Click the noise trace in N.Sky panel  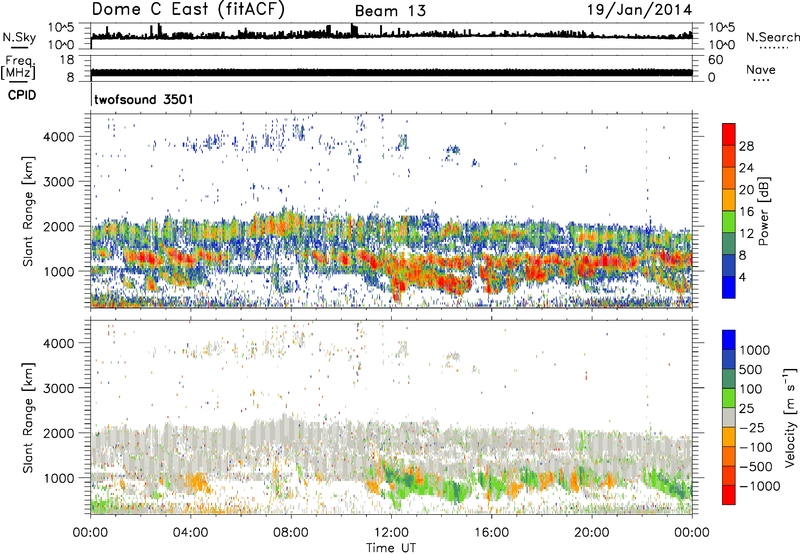click(391, 35)
